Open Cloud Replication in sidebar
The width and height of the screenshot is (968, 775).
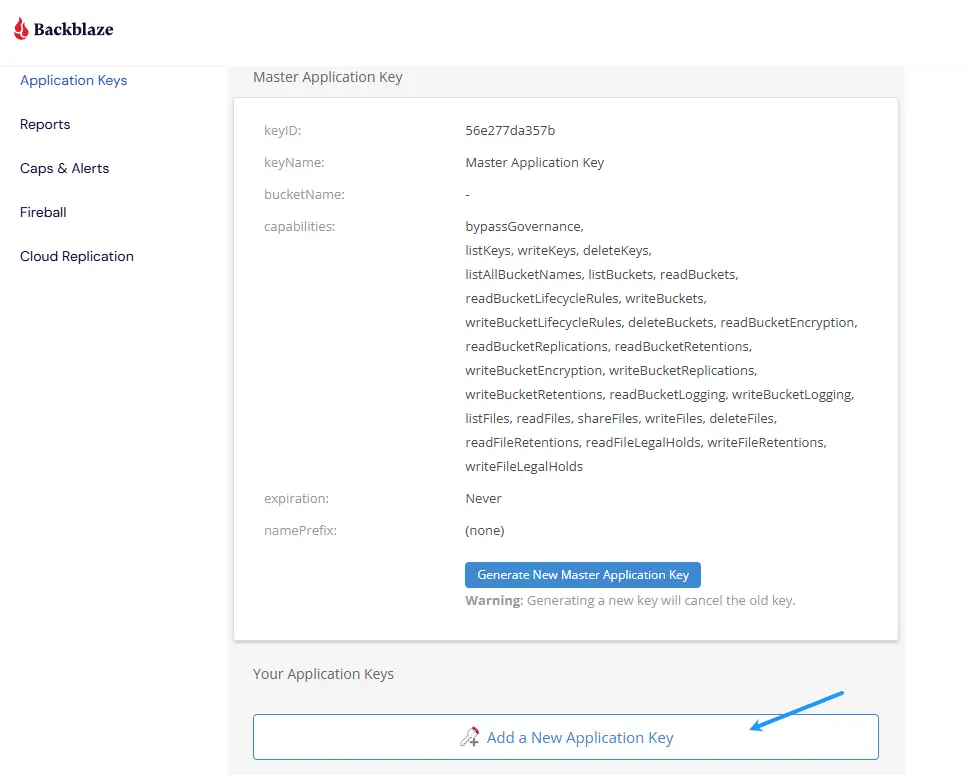(77, 256)
